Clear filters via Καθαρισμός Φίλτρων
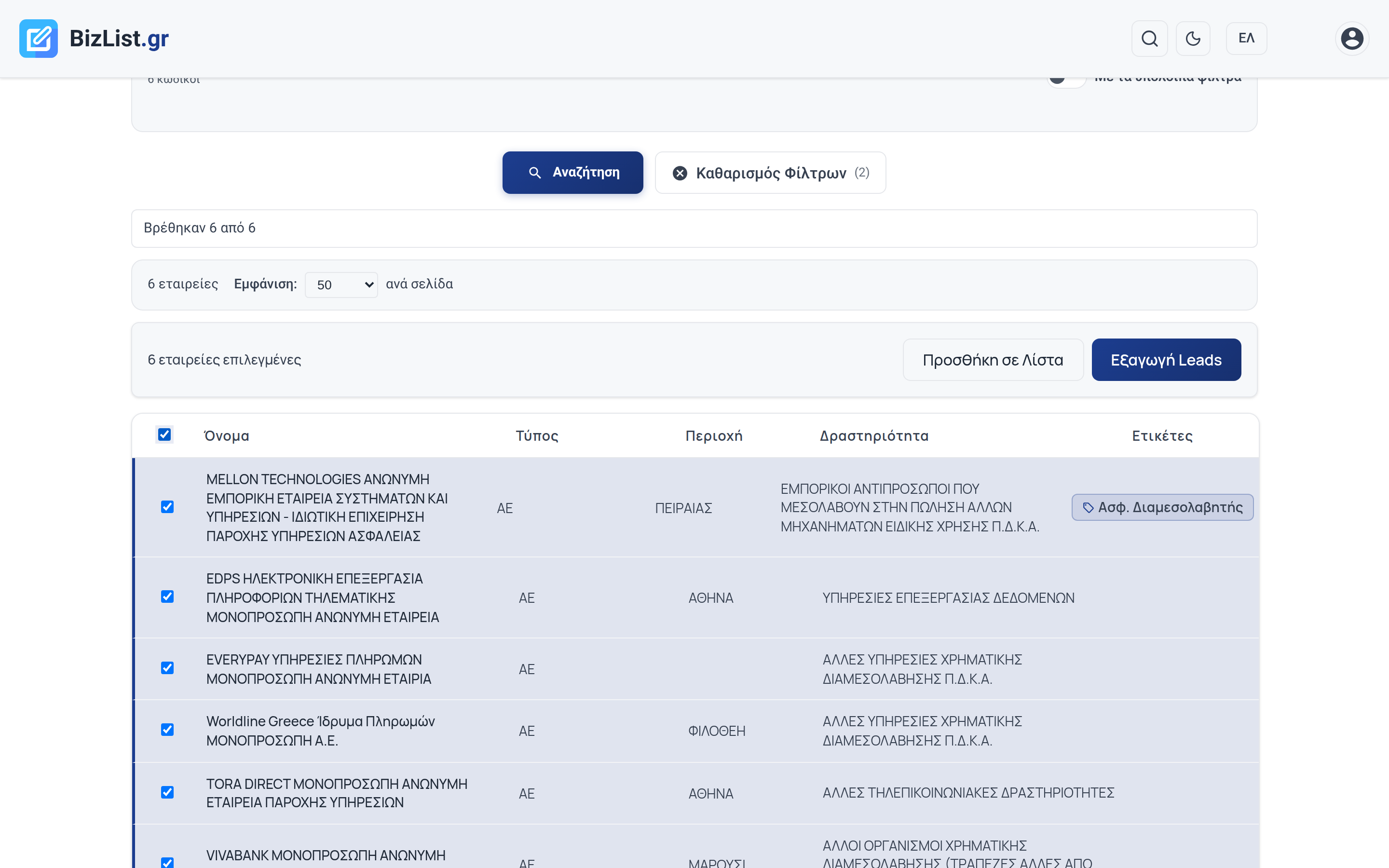The width and height of the screenshot is (1389, 868). tap(770, 173)
